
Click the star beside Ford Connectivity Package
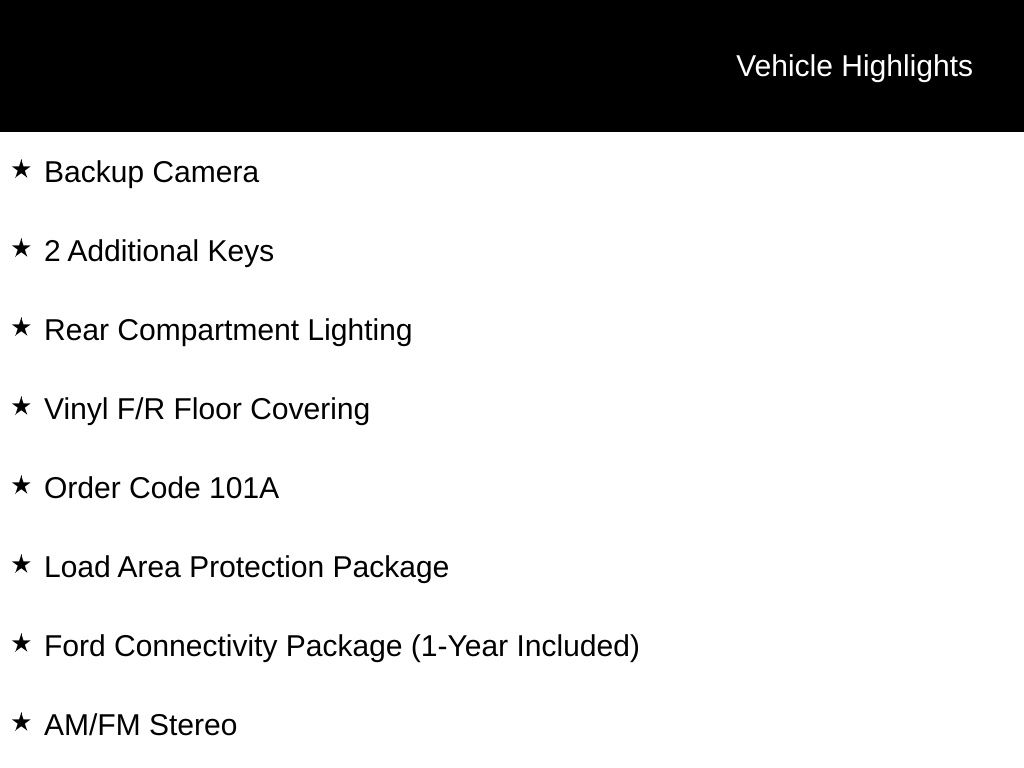tap(21, 643)
